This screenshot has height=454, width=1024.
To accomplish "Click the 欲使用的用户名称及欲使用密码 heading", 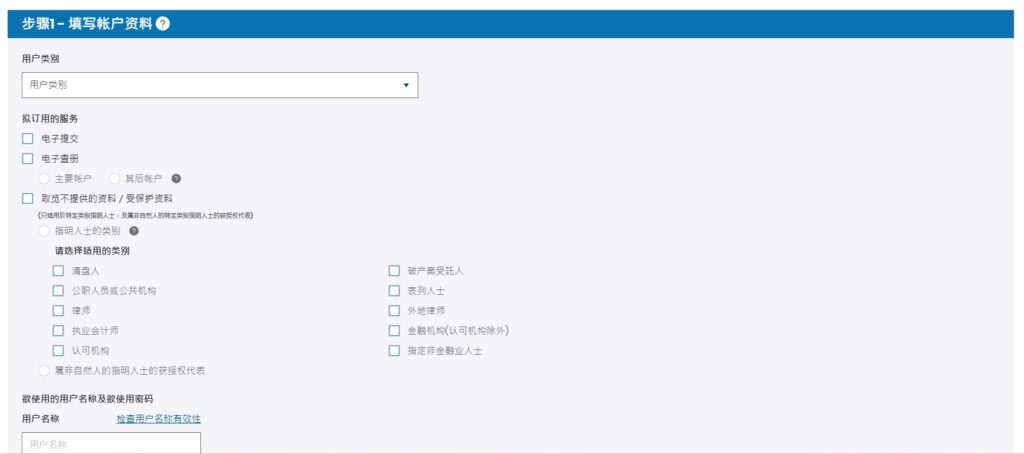I will click(88, 398).
